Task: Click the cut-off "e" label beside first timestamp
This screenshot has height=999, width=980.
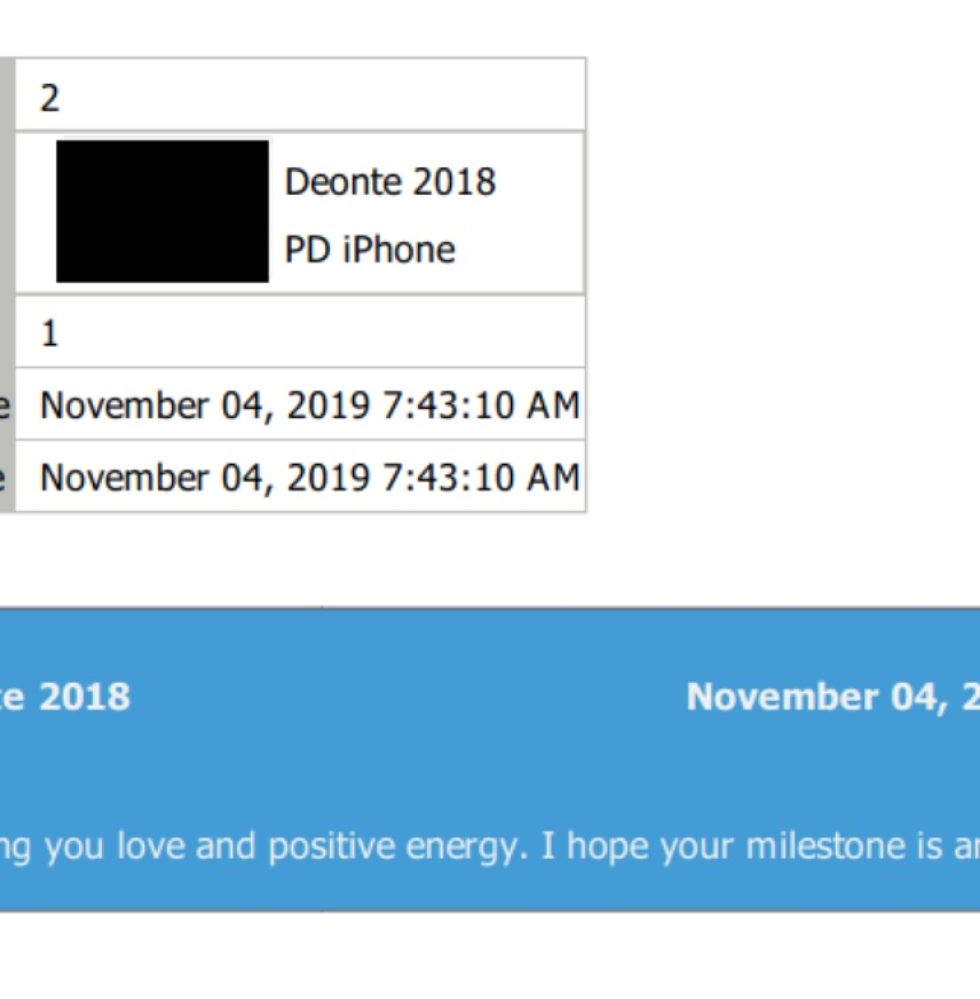Action: 5,406
